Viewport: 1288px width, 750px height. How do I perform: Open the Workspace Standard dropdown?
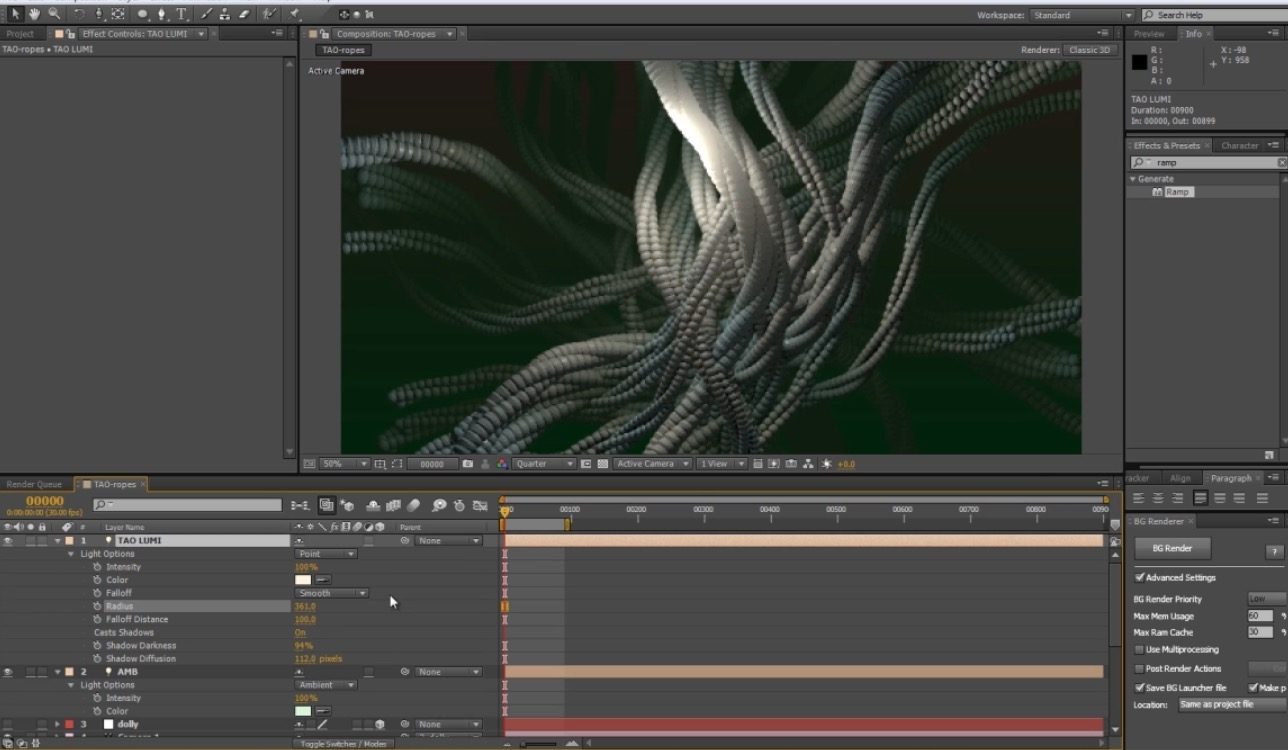click(1083, 15)
